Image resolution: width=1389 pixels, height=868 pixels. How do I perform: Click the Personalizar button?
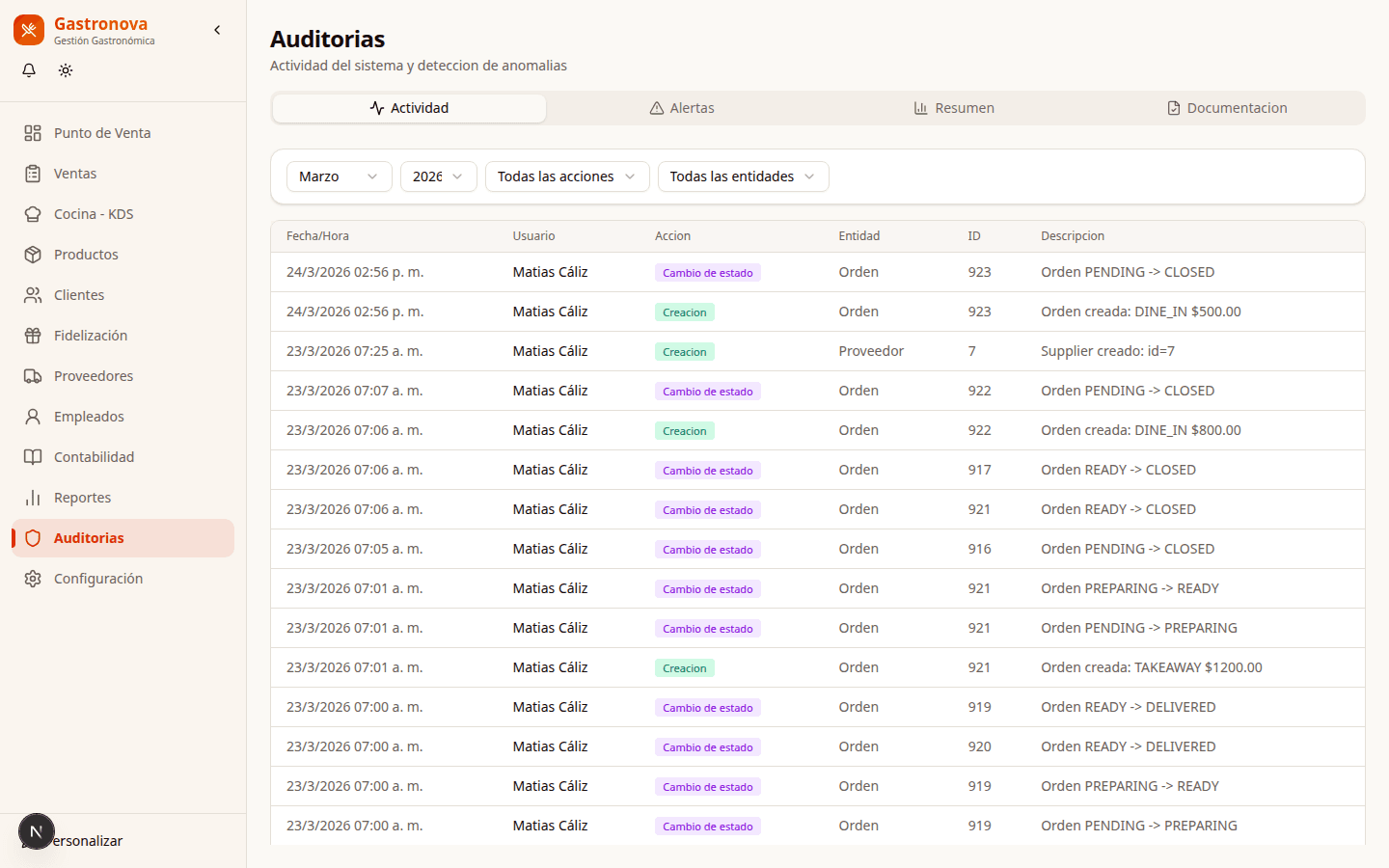click(87, 841)
